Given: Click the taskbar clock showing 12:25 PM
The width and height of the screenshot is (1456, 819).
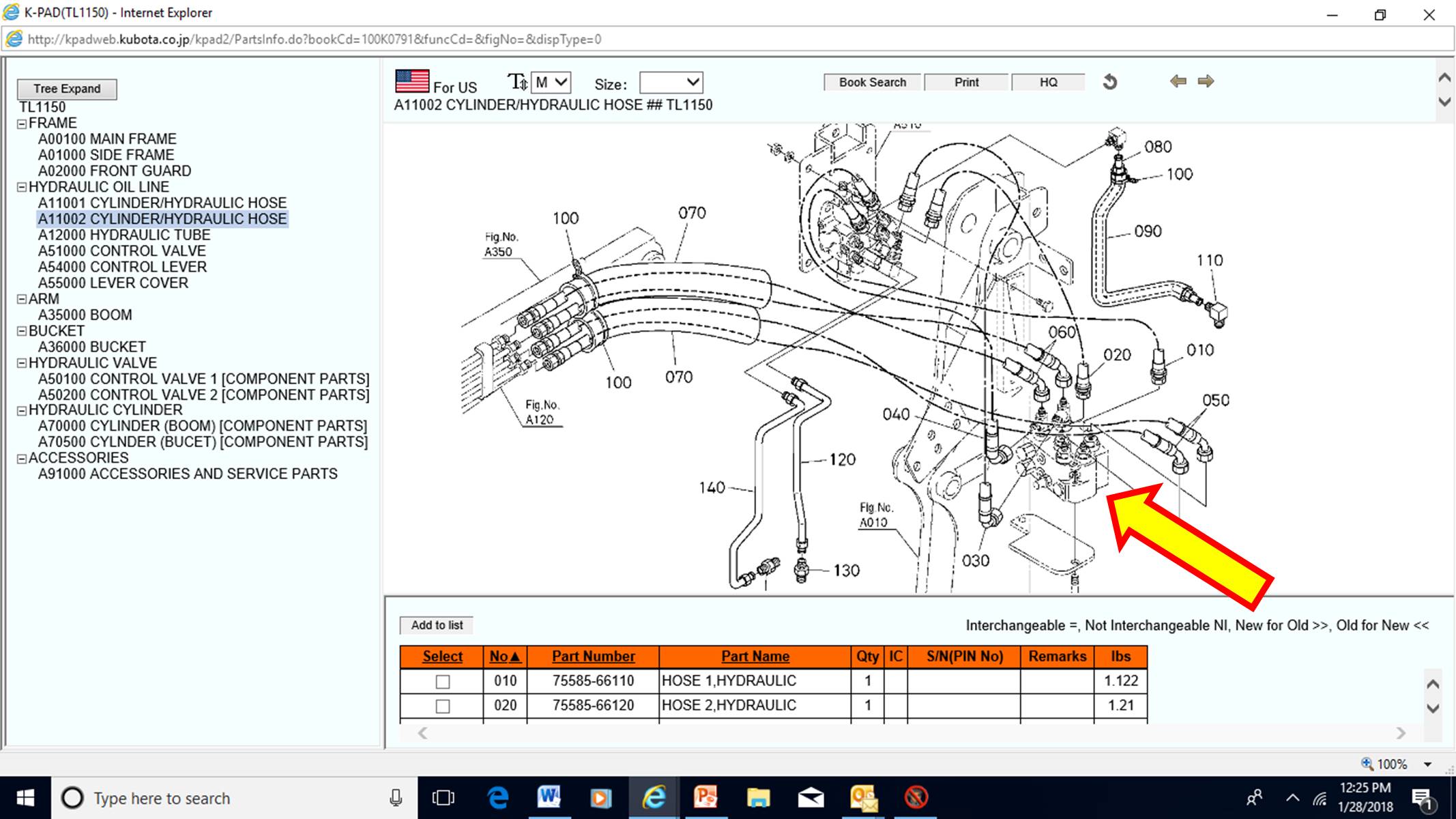Looking at the screenshot, I should 1365,798.
